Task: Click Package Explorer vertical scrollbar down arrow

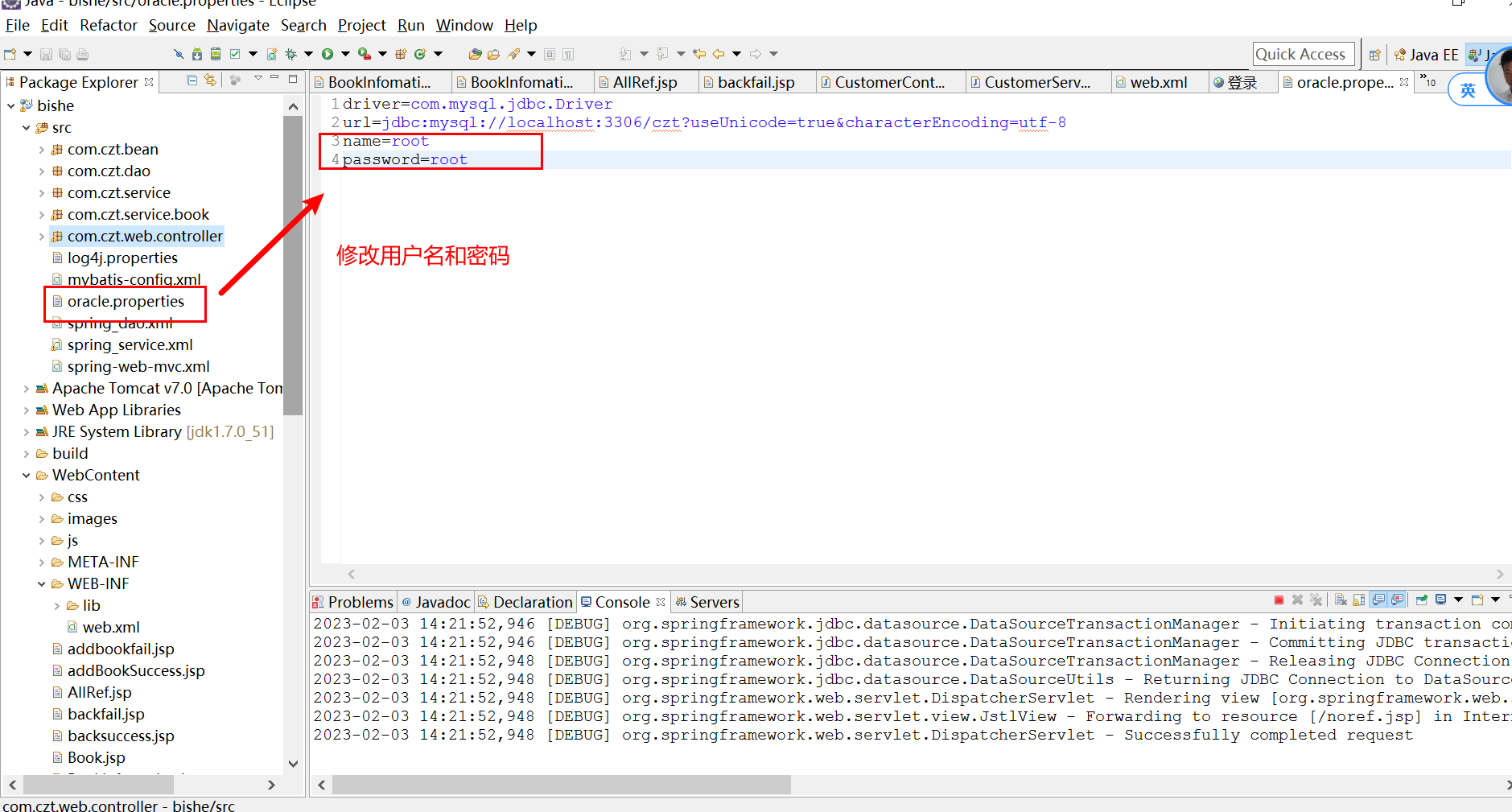Action: click(293, 764)
